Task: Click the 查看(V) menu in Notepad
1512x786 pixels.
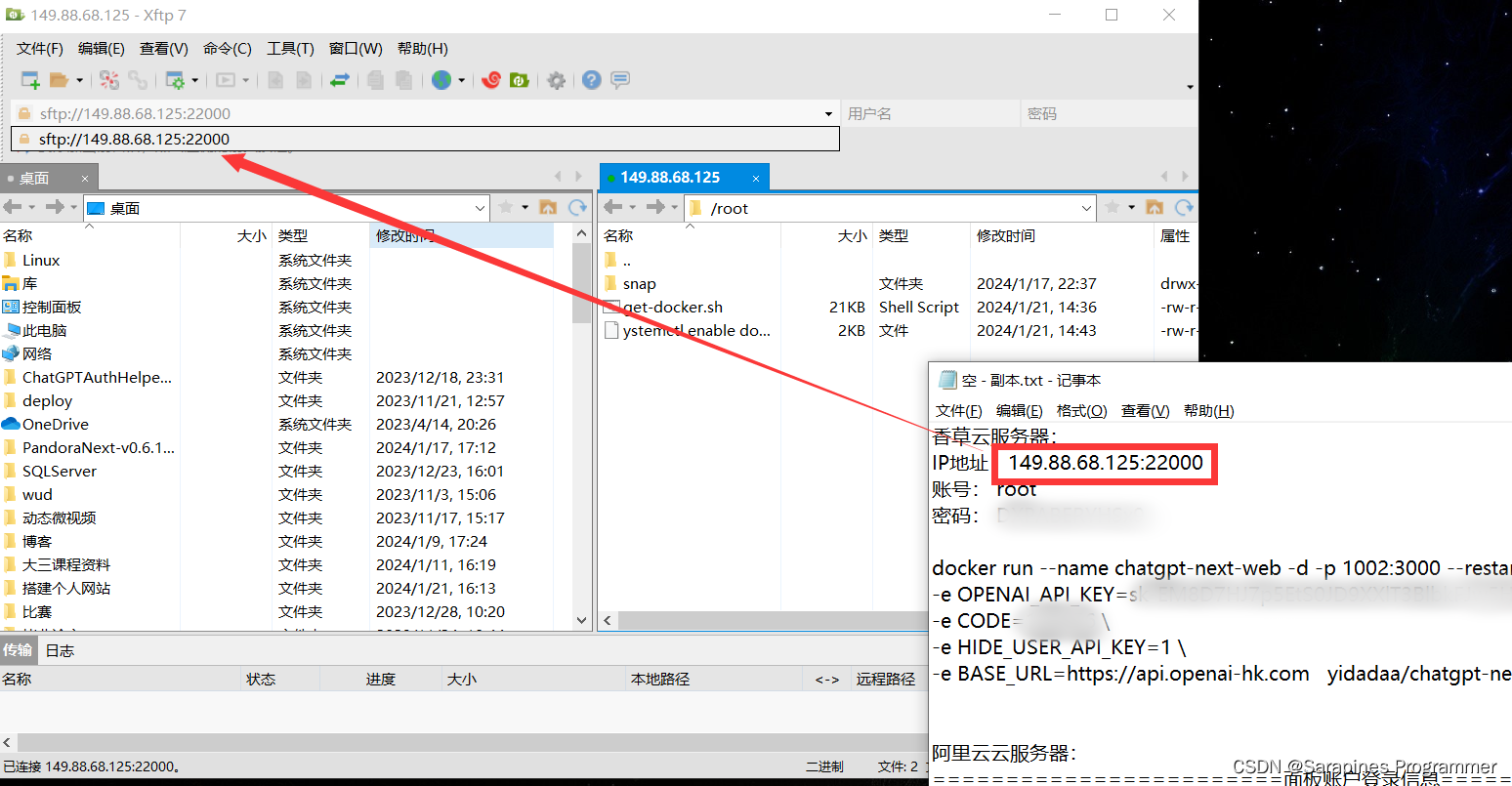Action: [x=1144, y=410]
